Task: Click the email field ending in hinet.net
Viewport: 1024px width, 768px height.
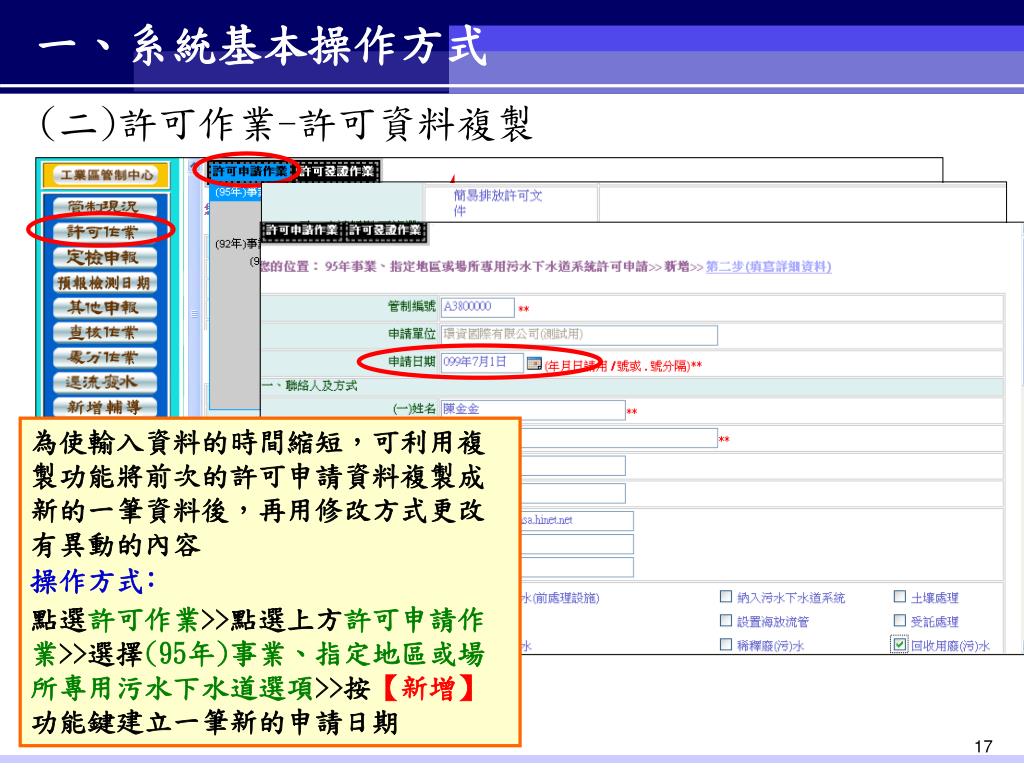Action: click(577, 520)
